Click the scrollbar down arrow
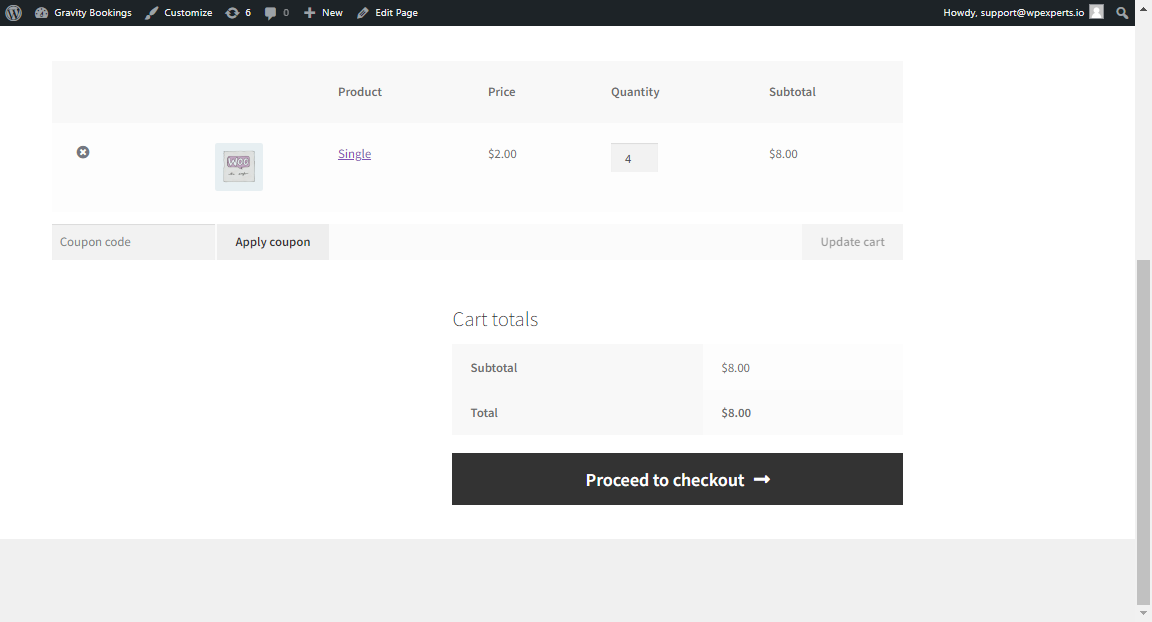 pyautogui.click(x=1143, y=613)
